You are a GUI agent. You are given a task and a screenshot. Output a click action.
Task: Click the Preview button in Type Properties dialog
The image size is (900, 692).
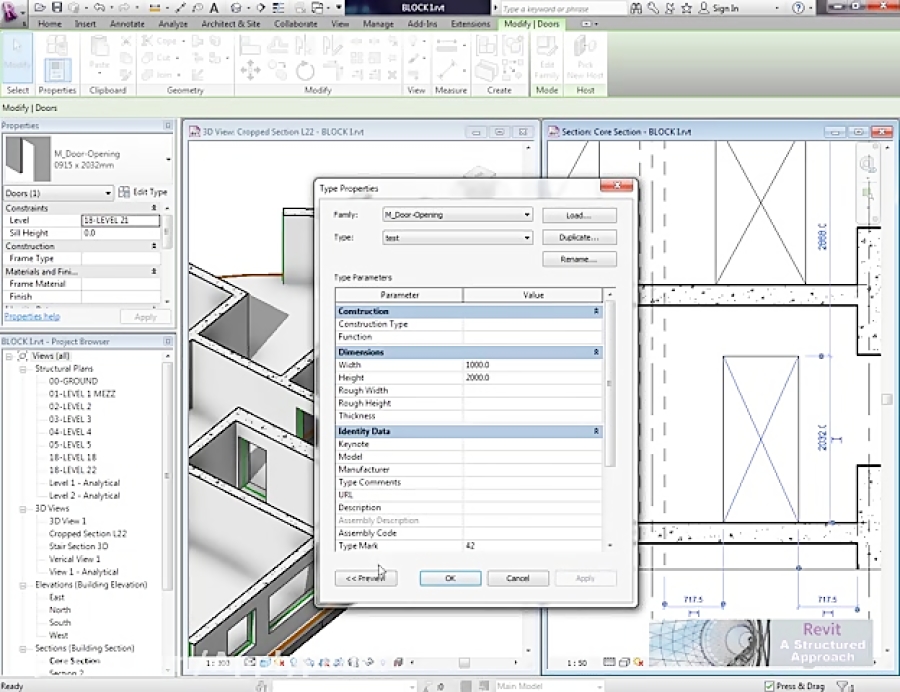[x=365, y=578]
